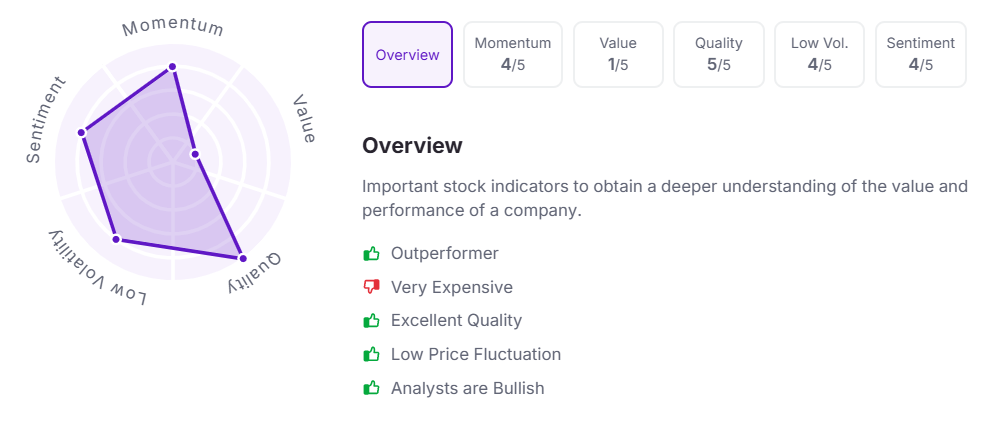Click the thumbs-up icon beside Excellent Quality
The image size is (999, 436).
pyautogui.click(x=372, y=321)
